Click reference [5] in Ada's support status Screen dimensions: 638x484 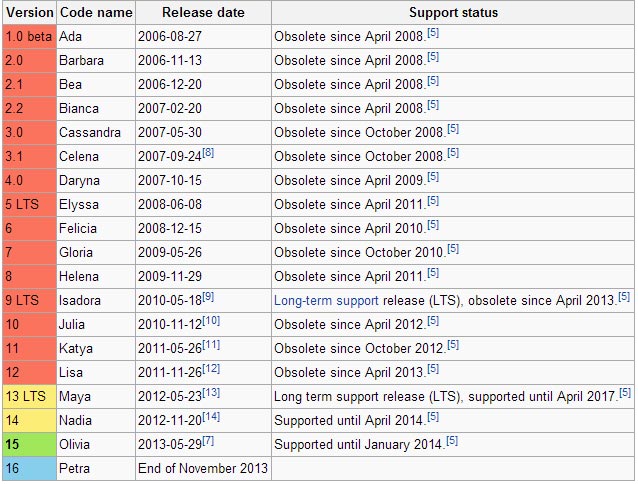pyautogui.click(x=433, y=32)
